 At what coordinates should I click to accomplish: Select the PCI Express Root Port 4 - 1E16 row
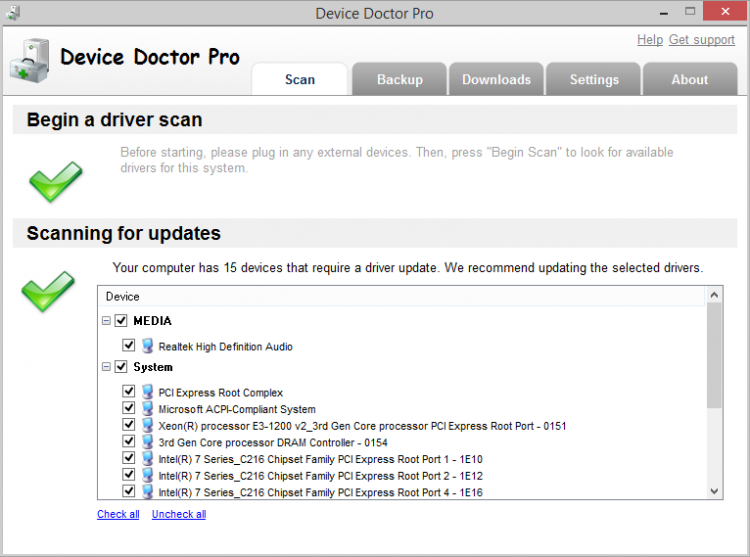coord(320,492)
